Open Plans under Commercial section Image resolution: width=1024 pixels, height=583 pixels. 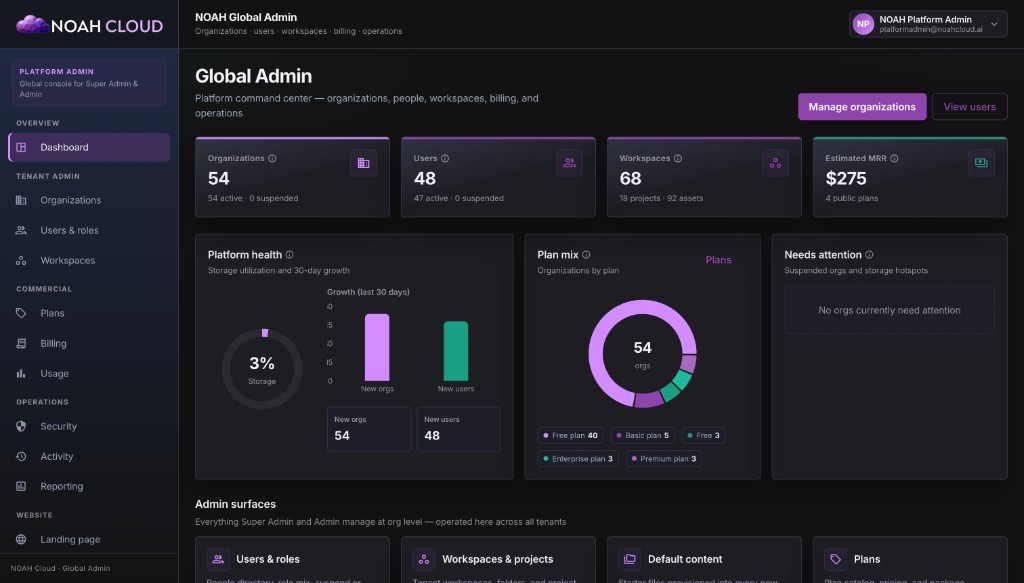point(89,313)
